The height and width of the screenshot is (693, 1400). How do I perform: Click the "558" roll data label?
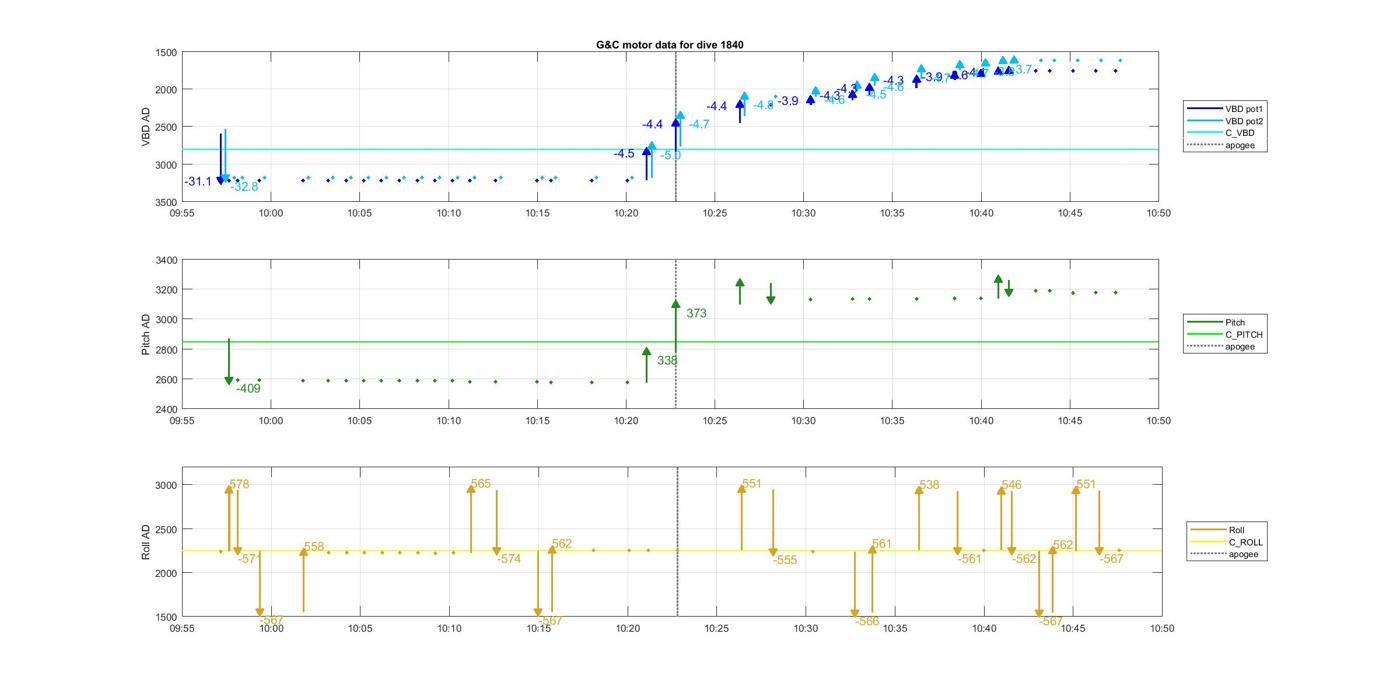tap(314, 547)
